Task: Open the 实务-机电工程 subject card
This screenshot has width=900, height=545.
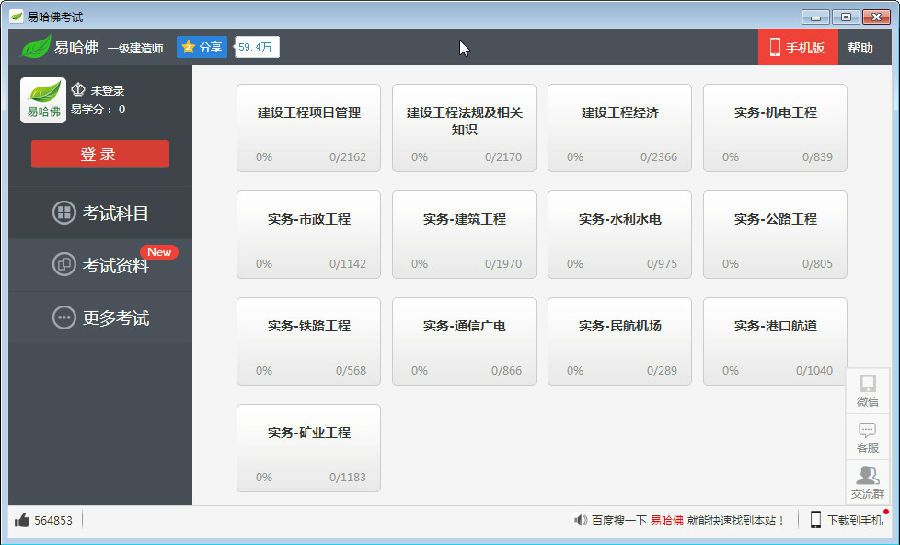Action: tap(775, 128)
